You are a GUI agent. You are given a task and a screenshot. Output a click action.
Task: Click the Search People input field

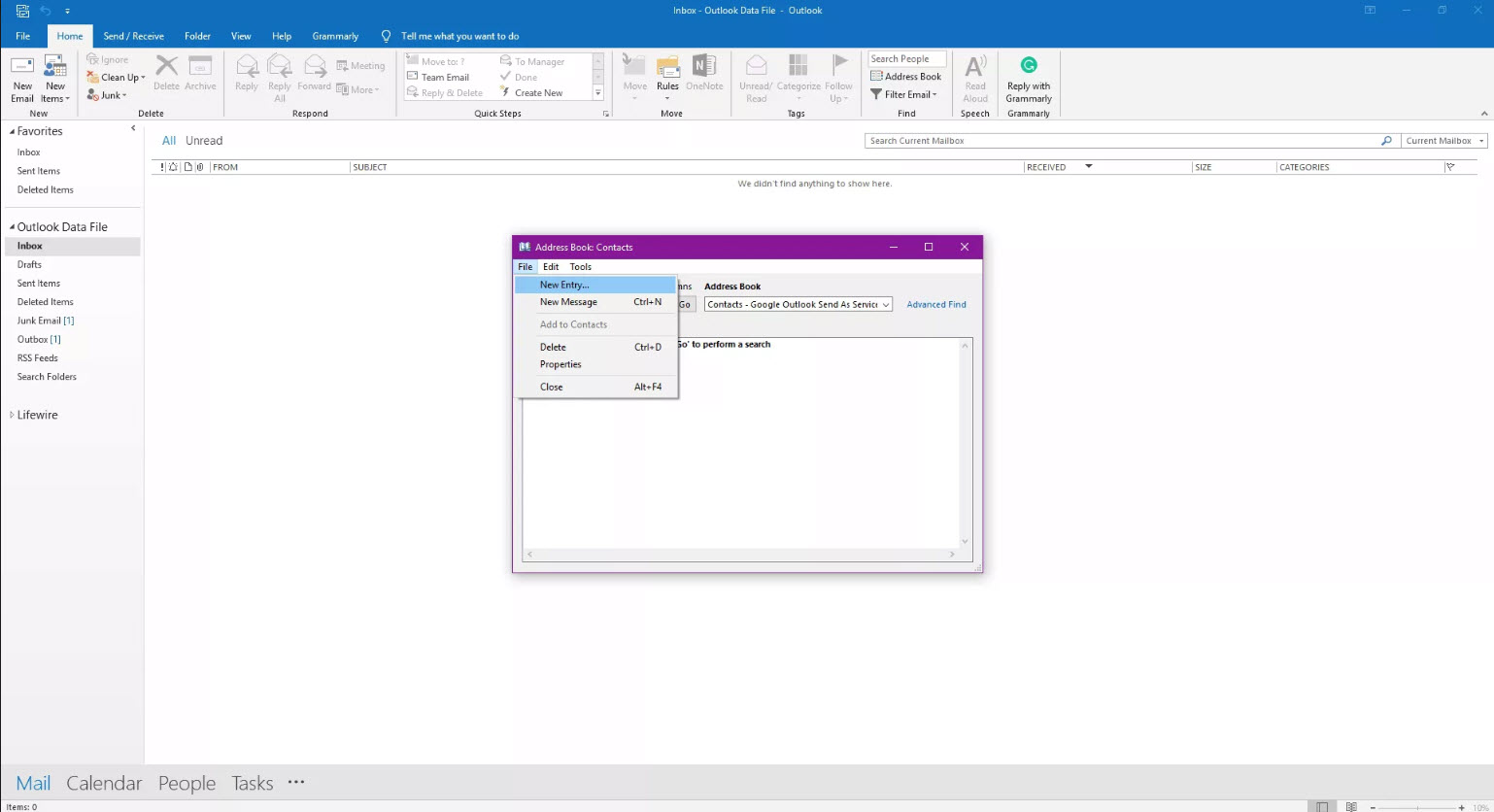(906, 59)
